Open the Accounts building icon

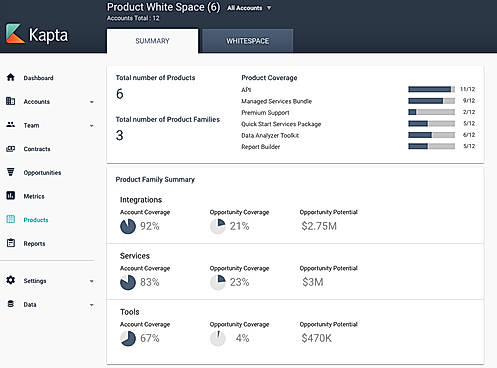pyautogui.click(x=11, y=101)
